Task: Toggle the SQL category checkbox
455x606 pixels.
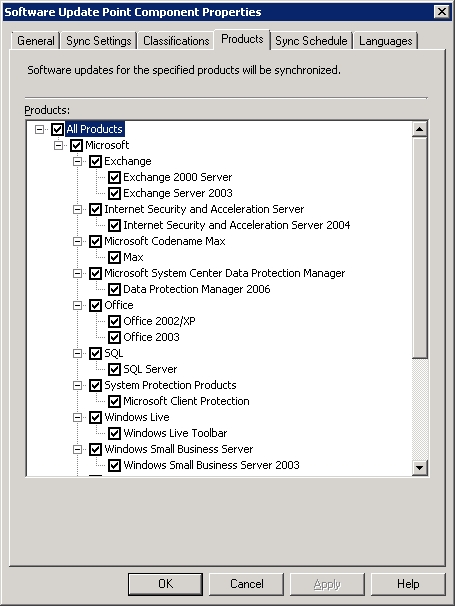Action: coord(95,353)
